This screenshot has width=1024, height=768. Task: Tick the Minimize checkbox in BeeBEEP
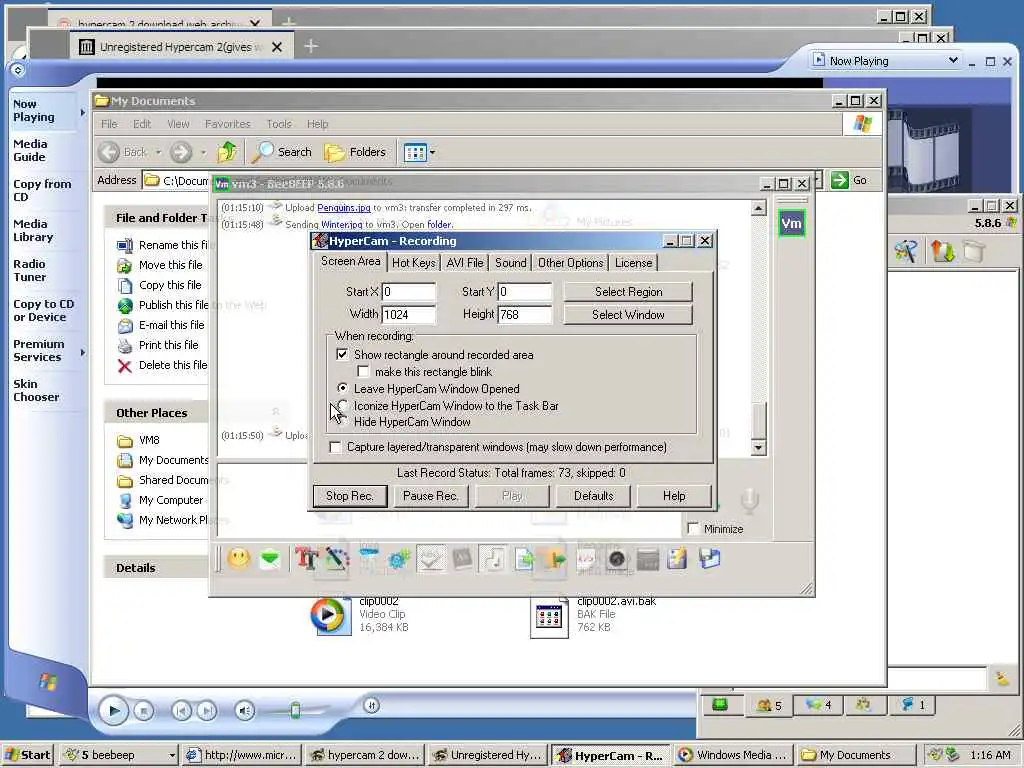coord(694,528)
